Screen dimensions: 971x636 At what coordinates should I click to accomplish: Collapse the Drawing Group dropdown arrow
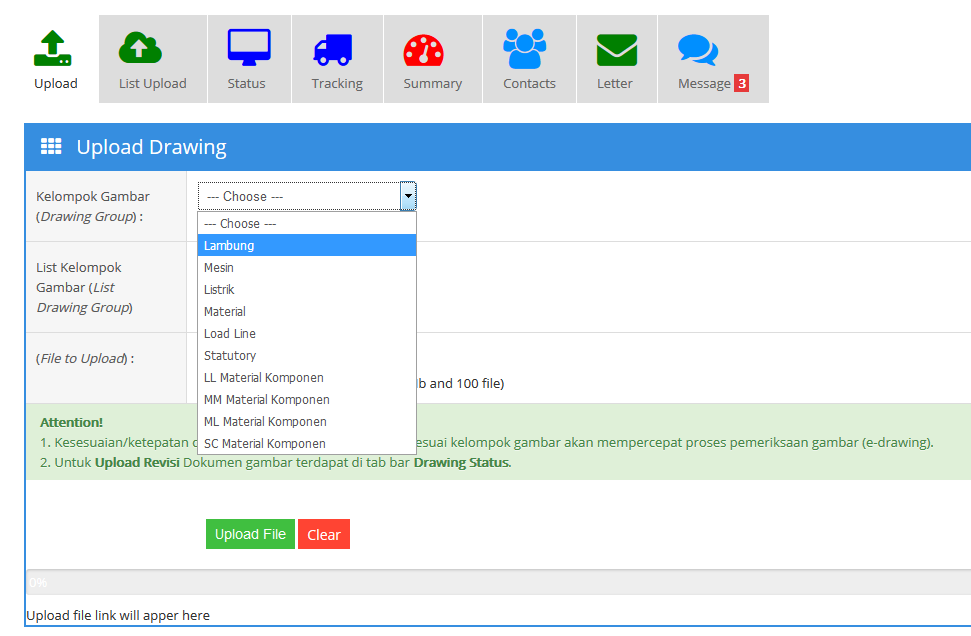tap(408, 197)
